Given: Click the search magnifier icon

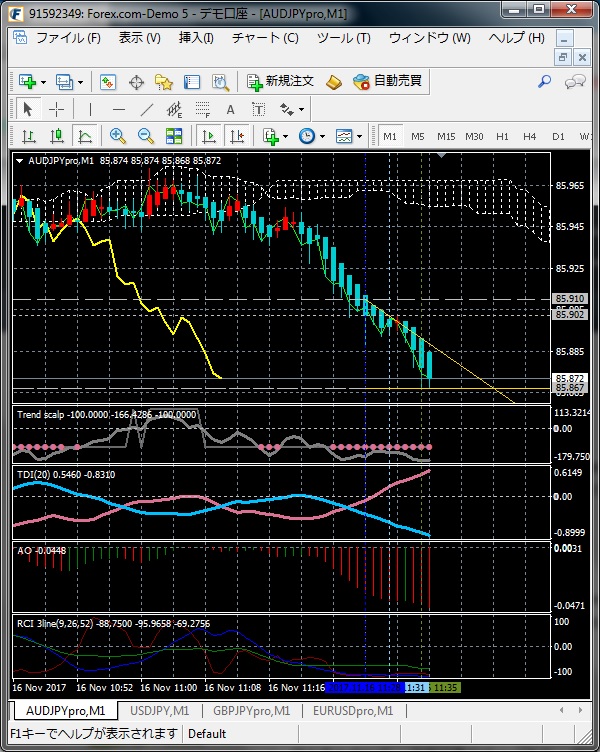Looking at the screenshot, I should pos(544,82).
